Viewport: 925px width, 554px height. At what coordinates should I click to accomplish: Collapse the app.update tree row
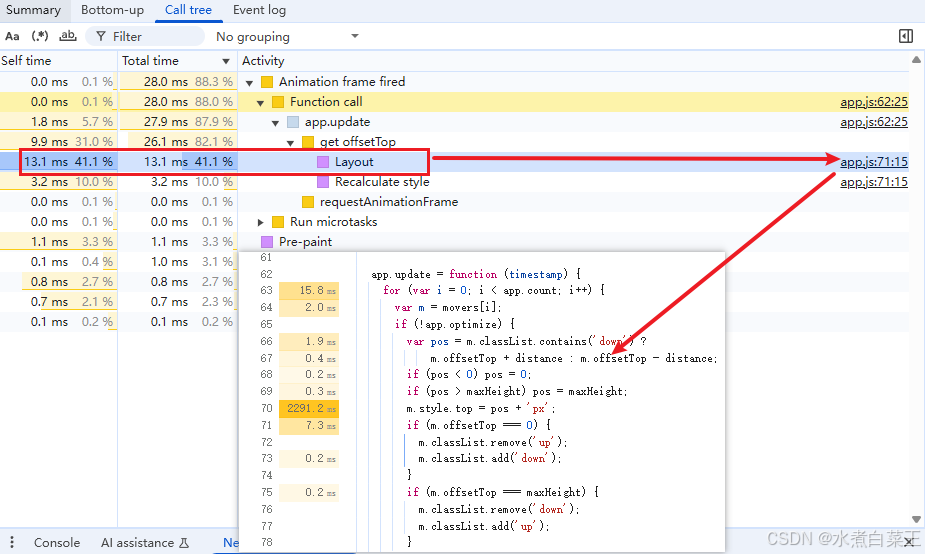pos(275,123)
